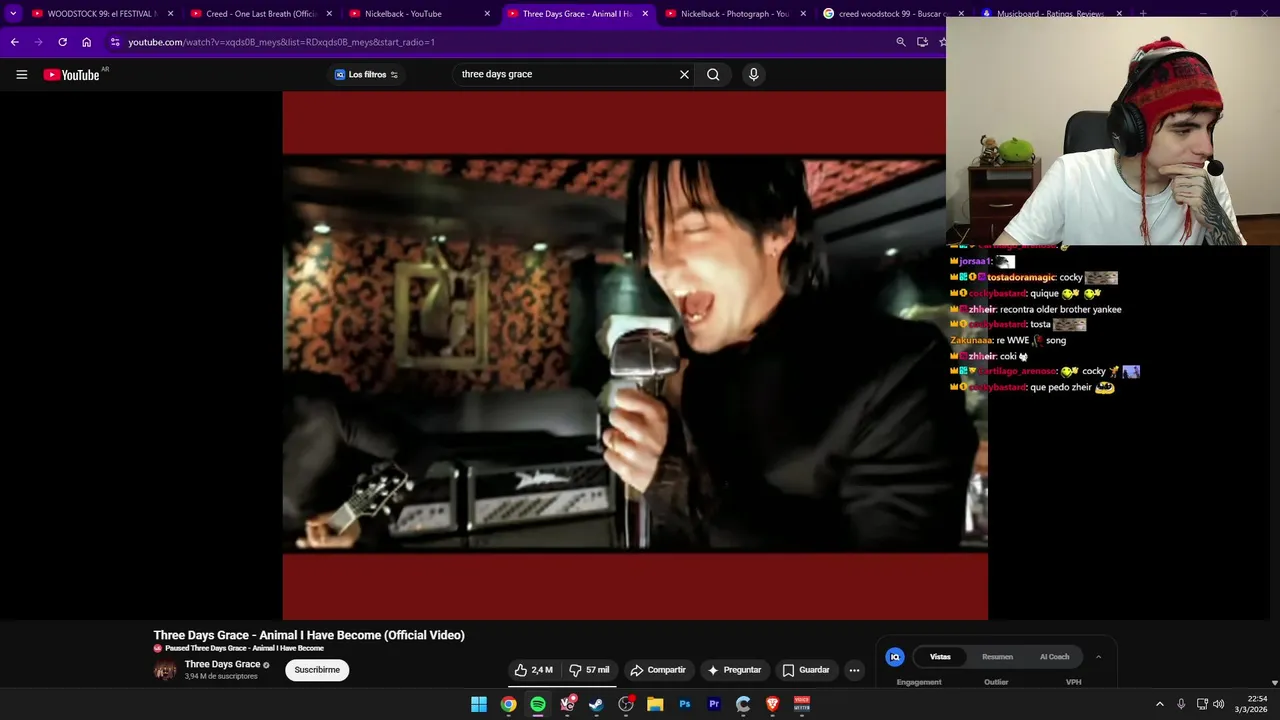Screen dimensions: 1280x720
Task: Click the Compartir share button
Action: 658,670
